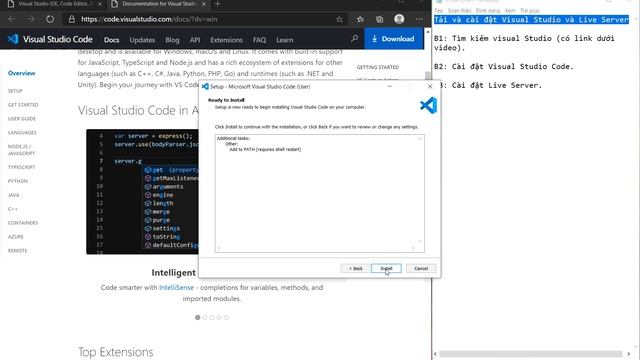This screenshot has width=640, height=360.
Task: Select Overview in the docs sidebar
Action: [21, 73]
